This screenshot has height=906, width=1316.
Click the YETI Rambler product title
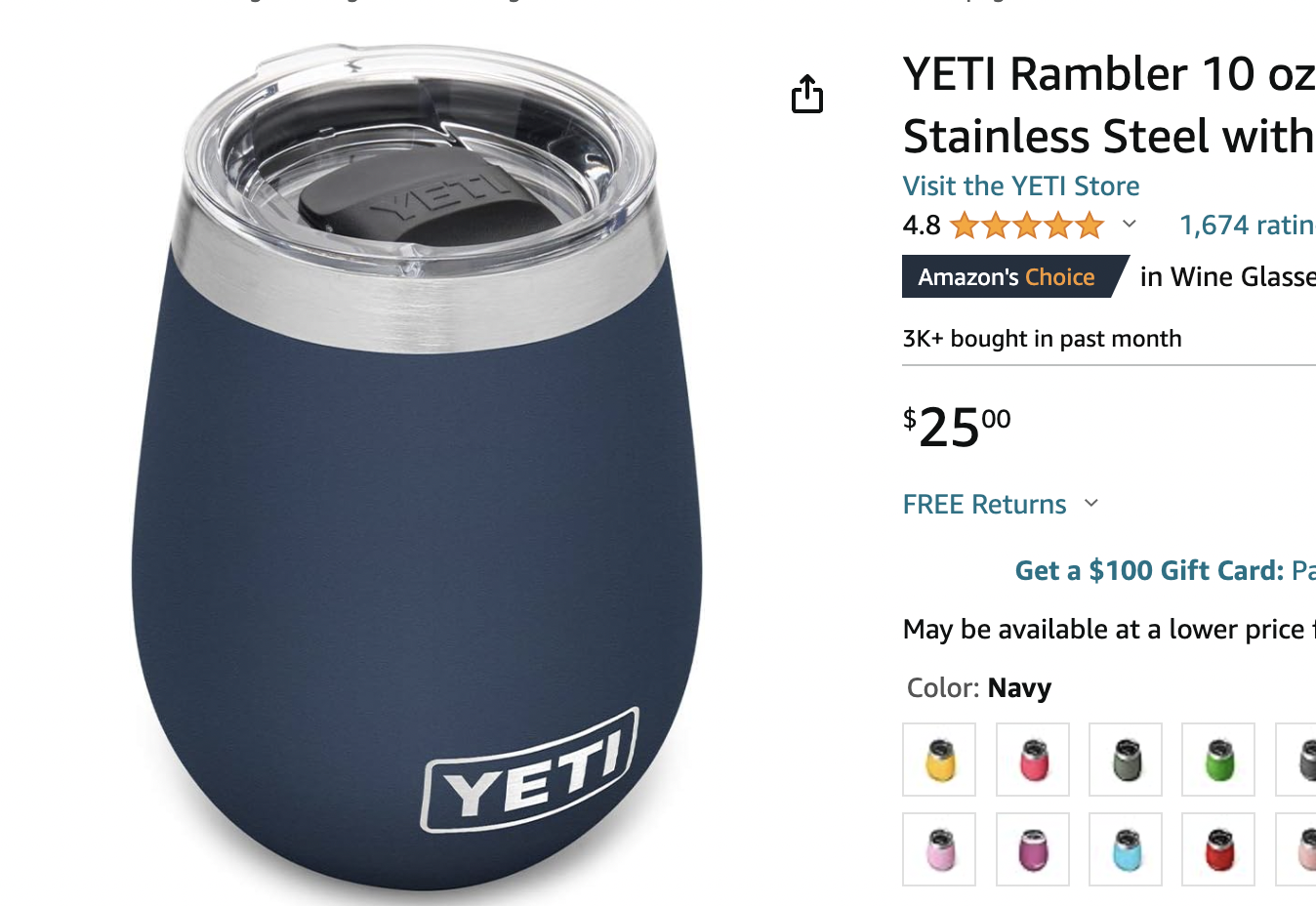[1108, 104]
